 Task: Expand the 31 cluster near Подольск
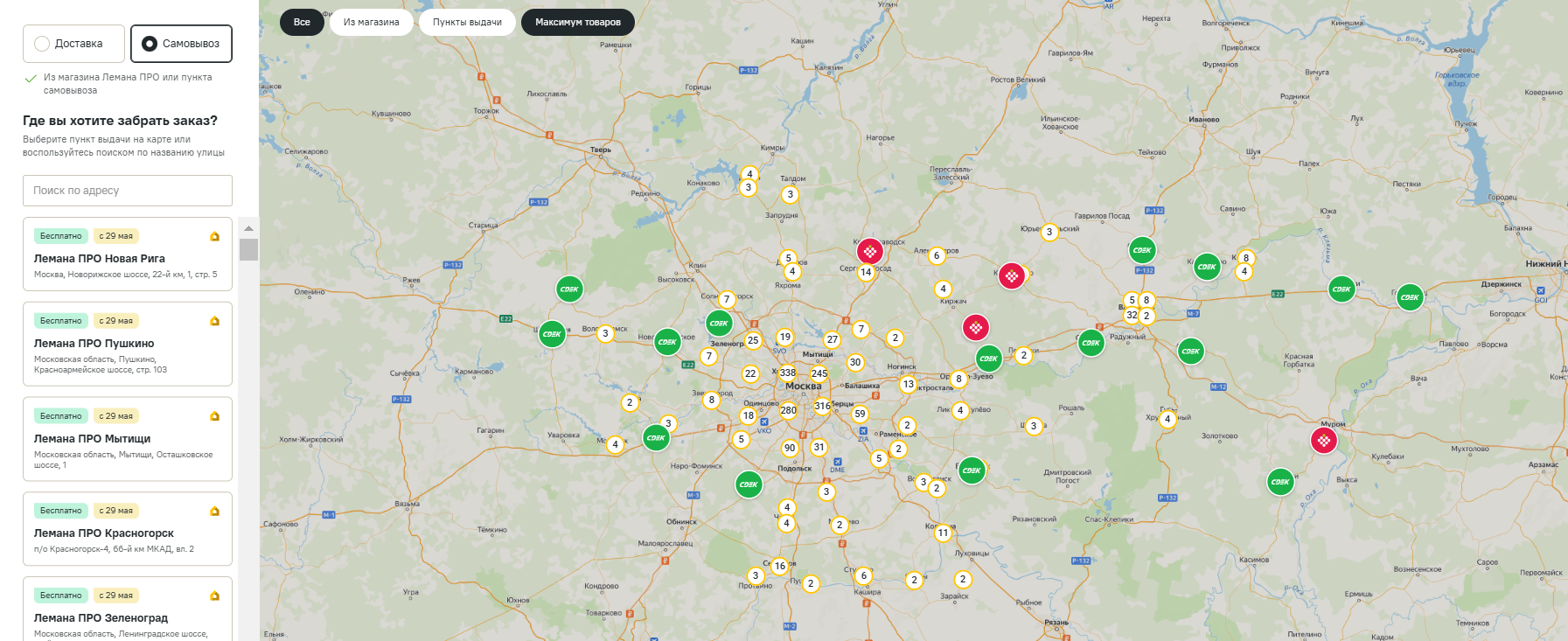[819, 447]
